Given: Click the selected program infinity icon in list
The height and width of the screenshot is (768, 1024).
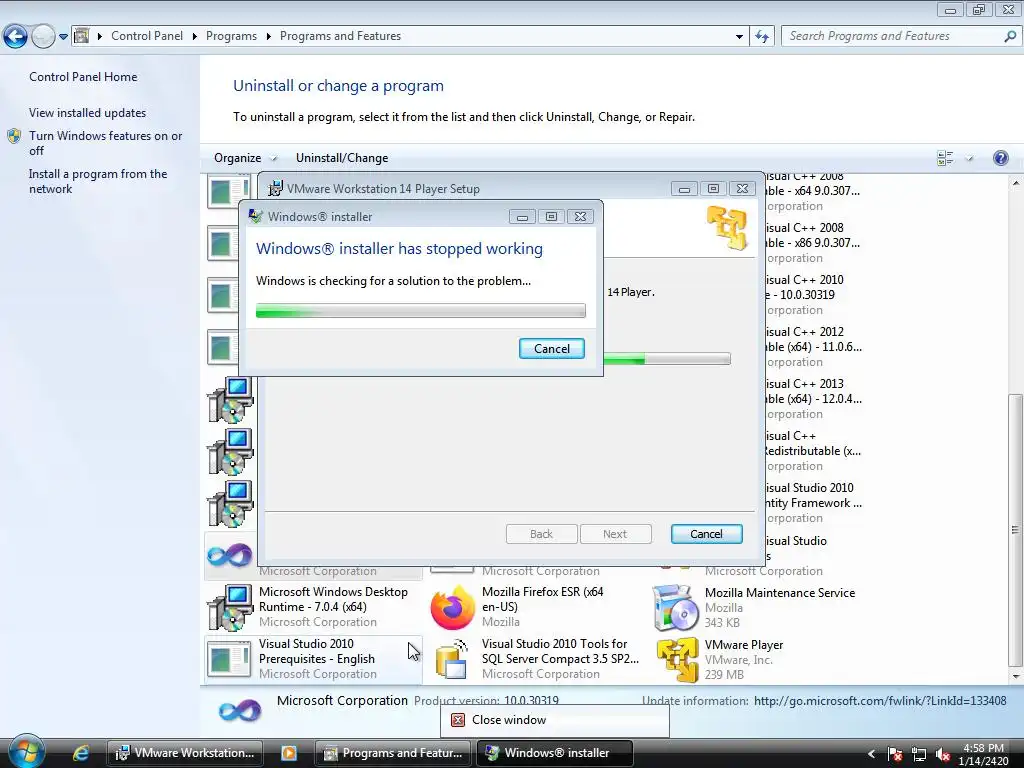Looking at the screenshot, I should pyautogui.click(x=229, y=556).
